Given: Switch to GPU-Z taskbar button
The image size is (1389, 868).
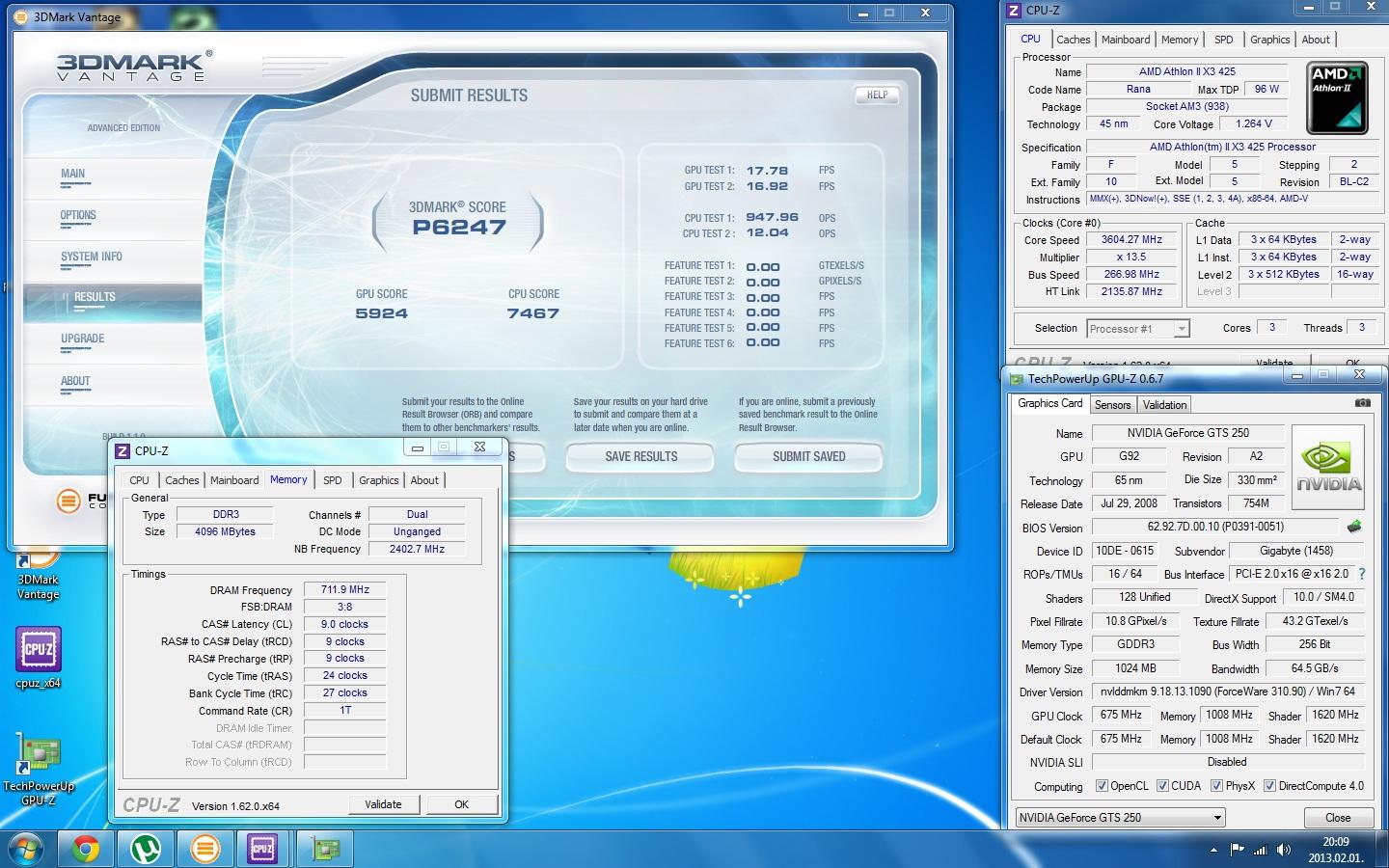Looking at the screenshot, I should coord(325,849).
